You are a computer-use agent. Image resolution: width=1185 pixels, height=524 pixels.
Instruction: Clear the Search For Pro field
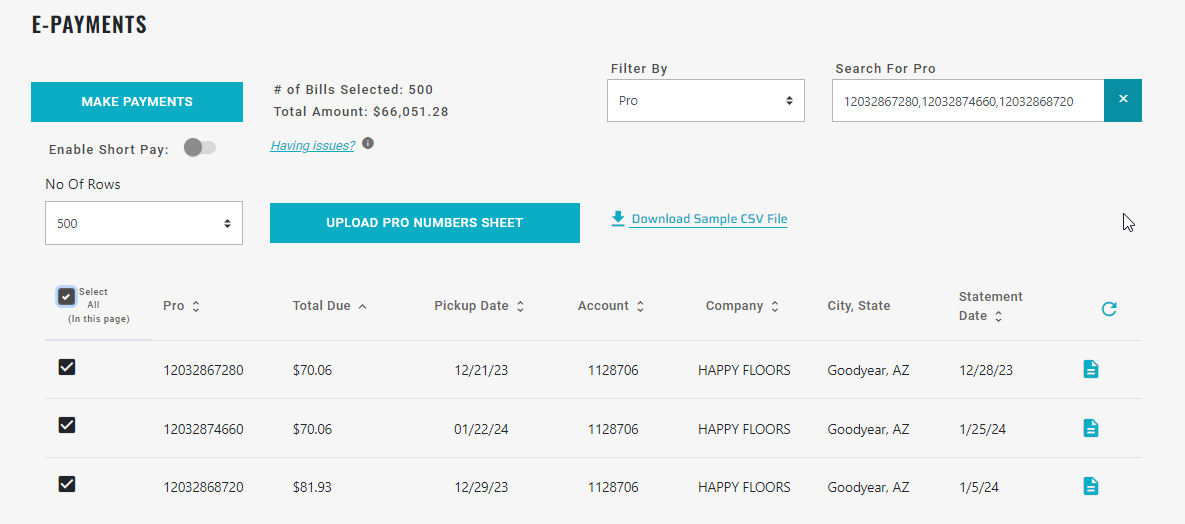coord(1122,100)
